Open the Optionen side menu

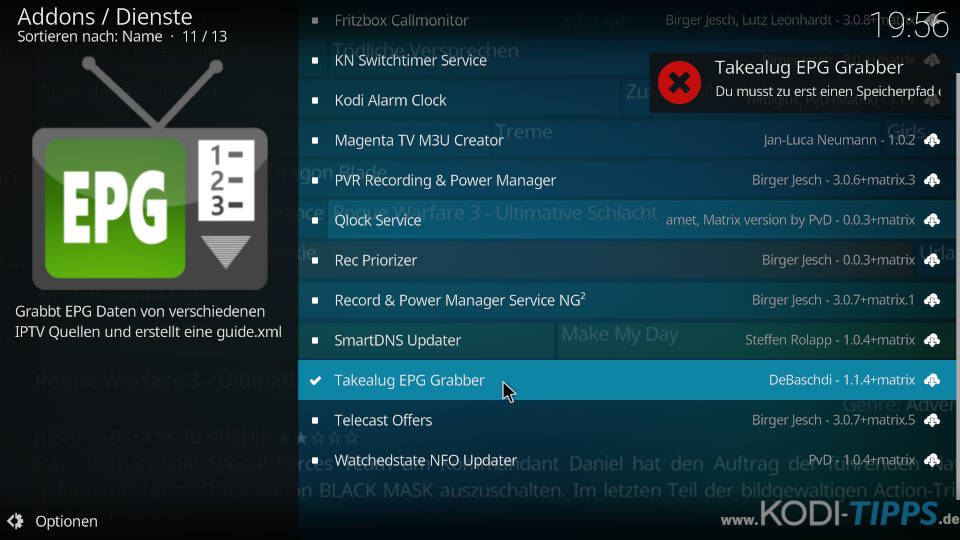point(66,521)
